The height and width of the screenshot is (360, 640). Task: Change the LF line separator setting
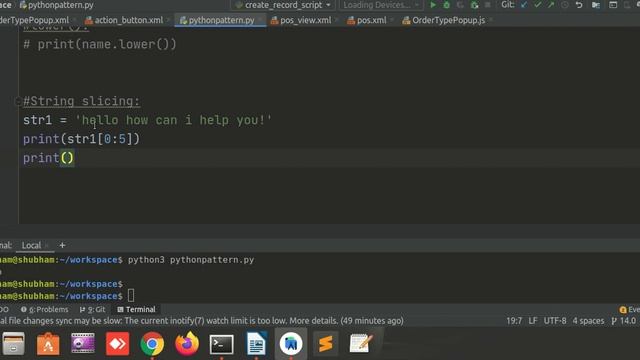pos(533,321)
